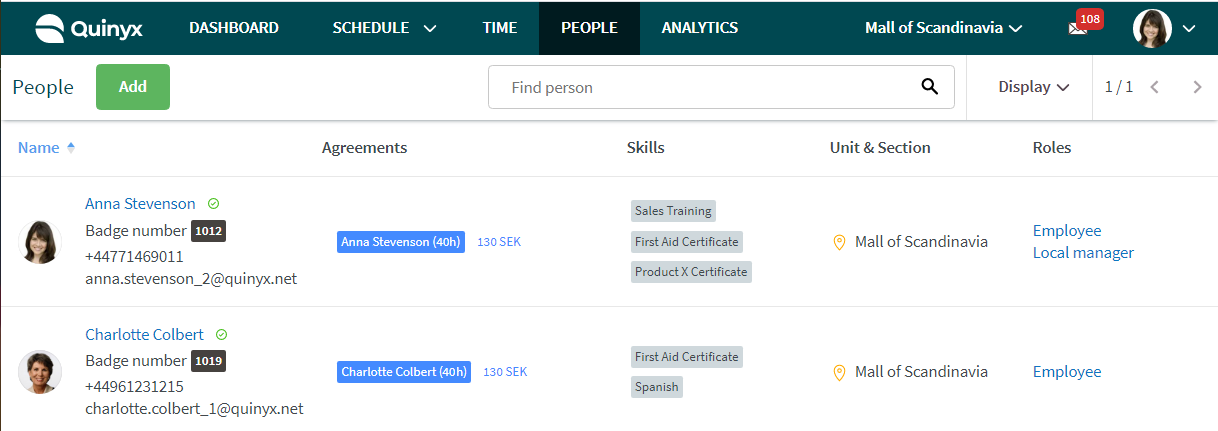Click the sort arrow on the Name column
This screenshot has width=1218, height=431.
(71, 148)
